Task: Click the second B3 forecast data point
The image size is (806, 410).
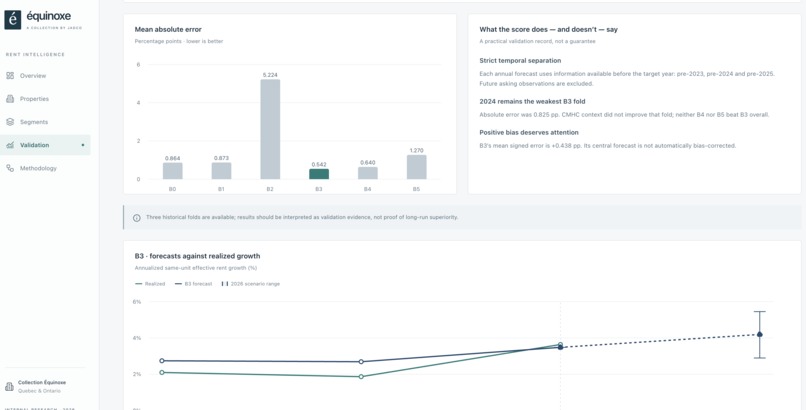Action: point(361,362)
